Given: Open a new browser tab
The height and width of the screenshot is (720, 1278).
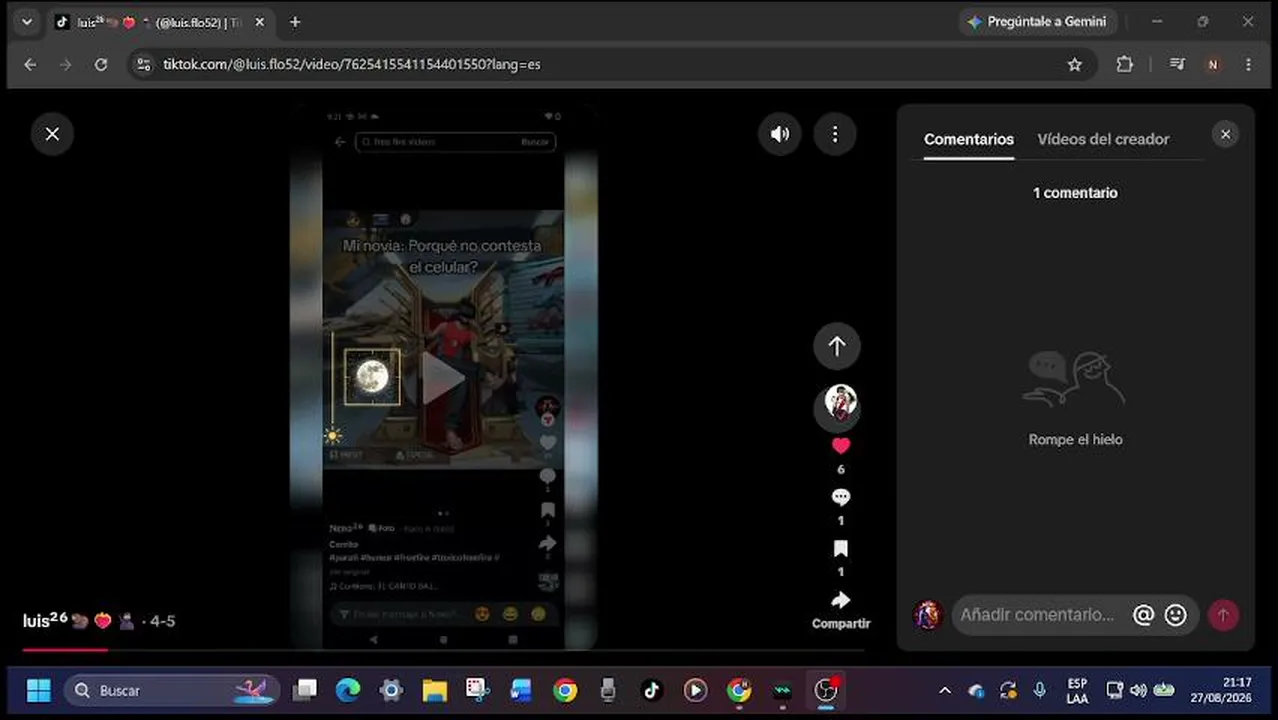Looking at the screenshot, I should 295,22.
